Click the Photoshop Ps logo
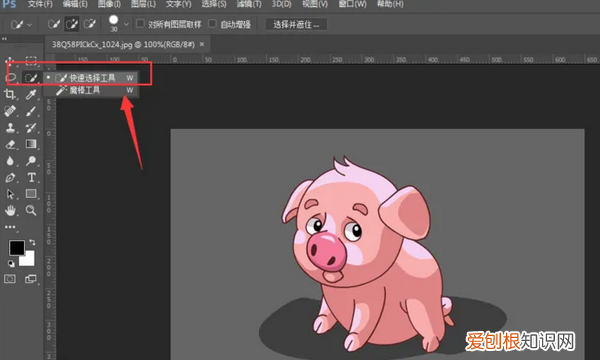Screen dimensions: 600x360 click(x=9, y=4)
